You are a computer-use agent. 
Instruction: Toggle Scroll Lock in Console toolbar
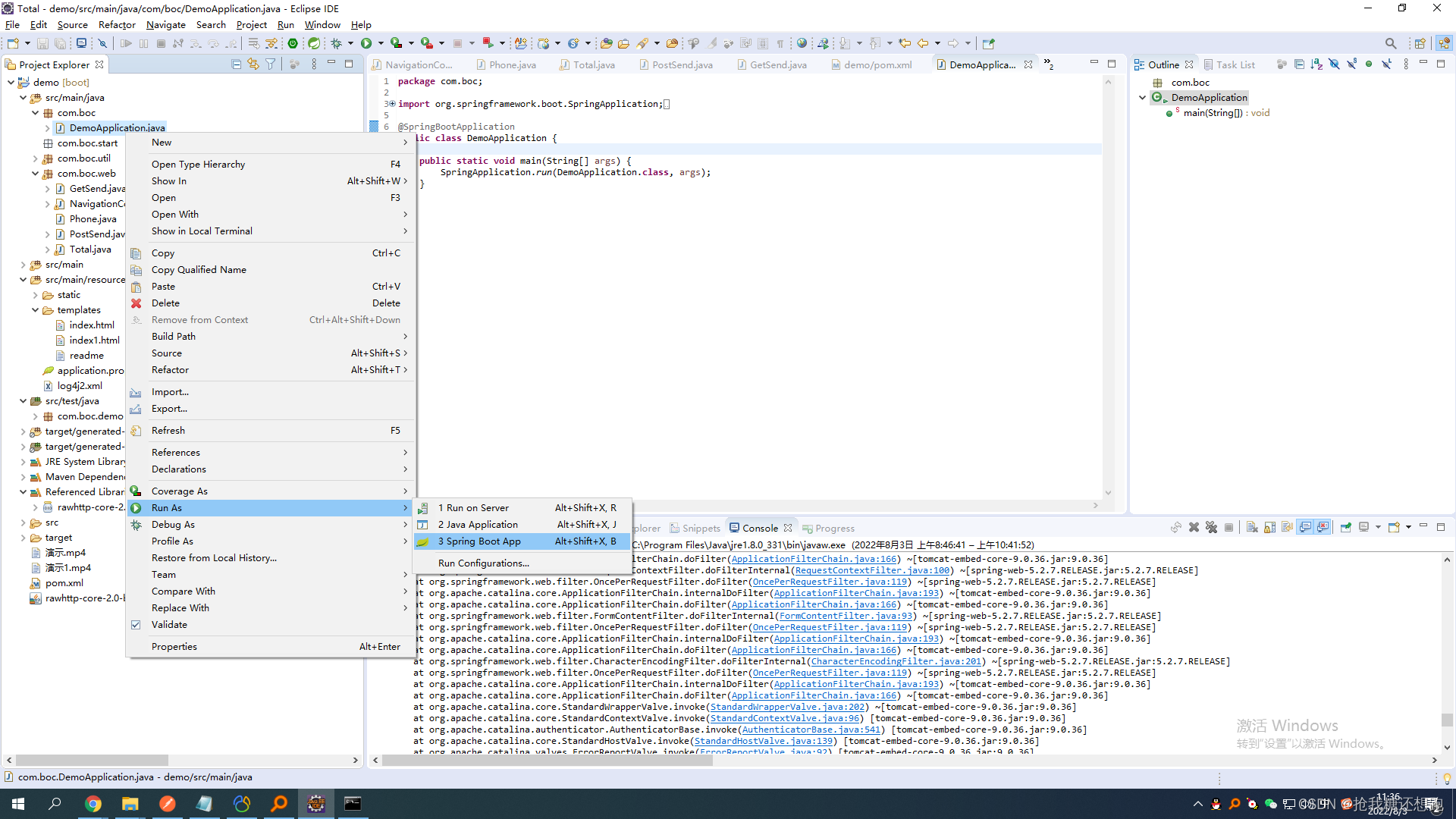pyautogui.click(x=1269, y=528)
